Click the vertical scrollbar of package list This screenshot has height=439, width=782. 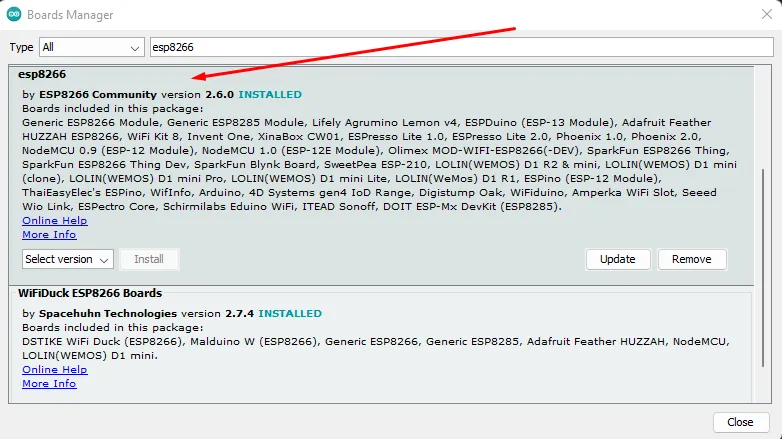pos(763,268)
